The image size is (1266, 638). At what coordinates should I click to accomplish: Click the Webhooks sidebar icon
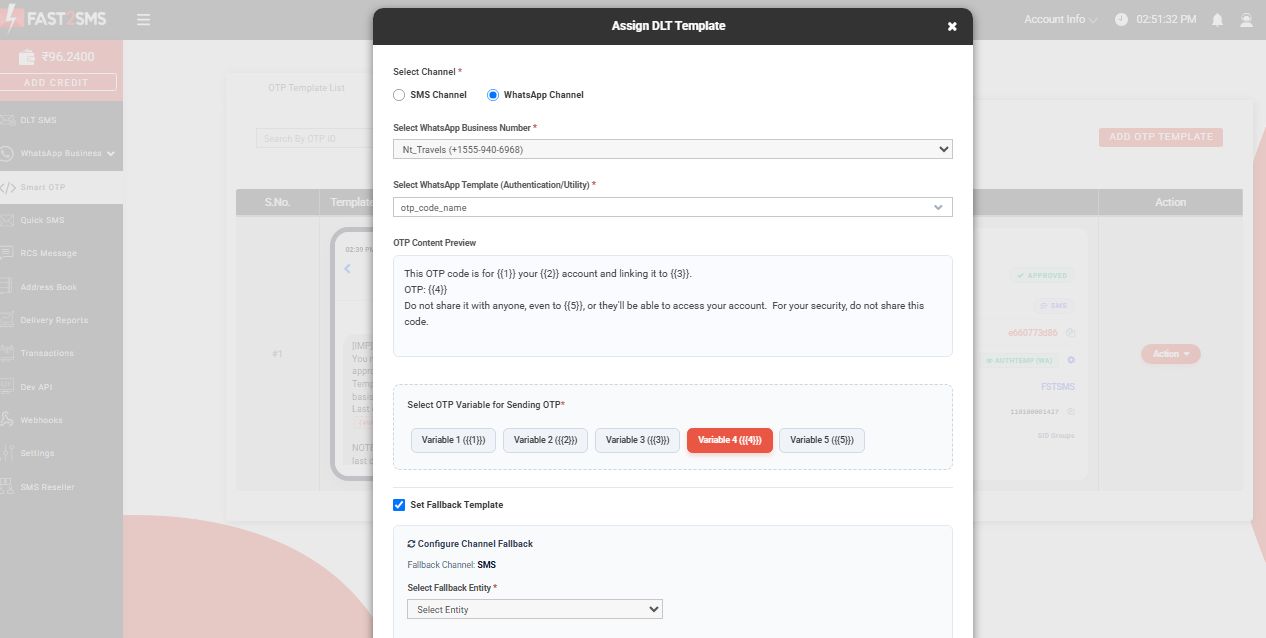[9, 420]
